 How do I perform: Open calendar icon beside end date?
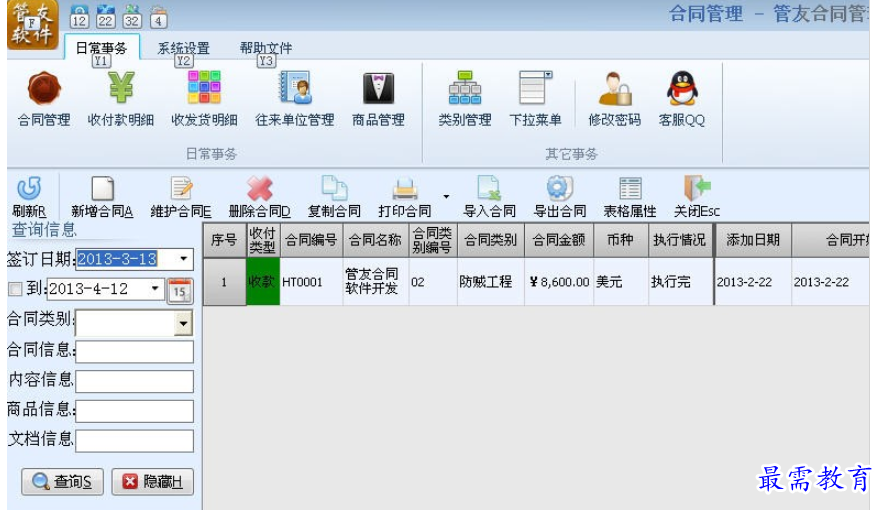180,291
